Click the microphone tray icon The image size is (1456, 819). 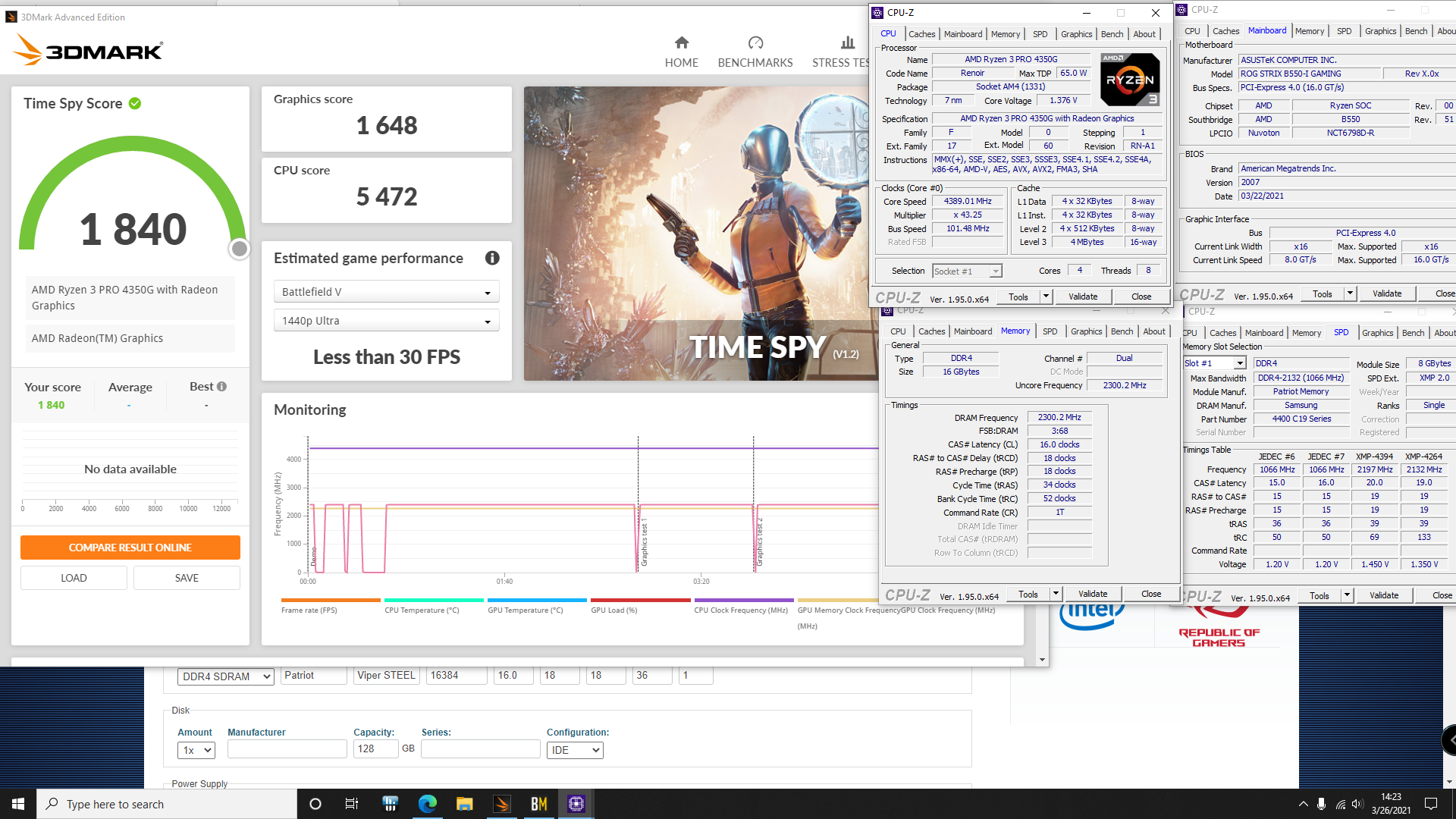(1322, 804)
